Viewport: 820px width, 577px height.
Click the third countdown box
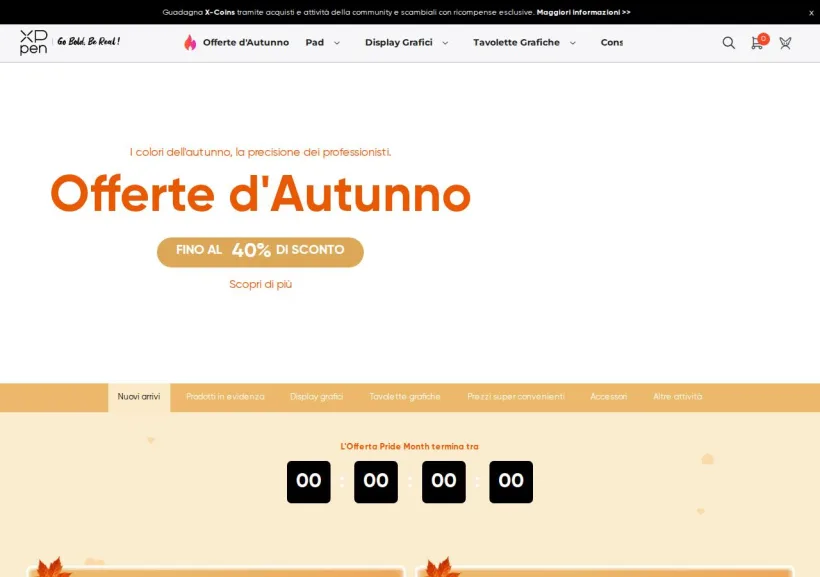[x=443, y=482]
